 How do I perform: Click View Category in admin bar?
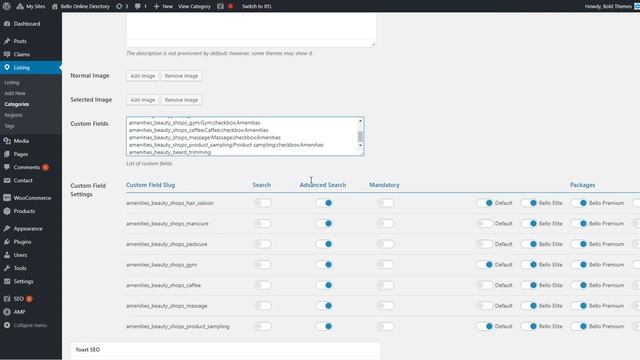tap(194, 6)
